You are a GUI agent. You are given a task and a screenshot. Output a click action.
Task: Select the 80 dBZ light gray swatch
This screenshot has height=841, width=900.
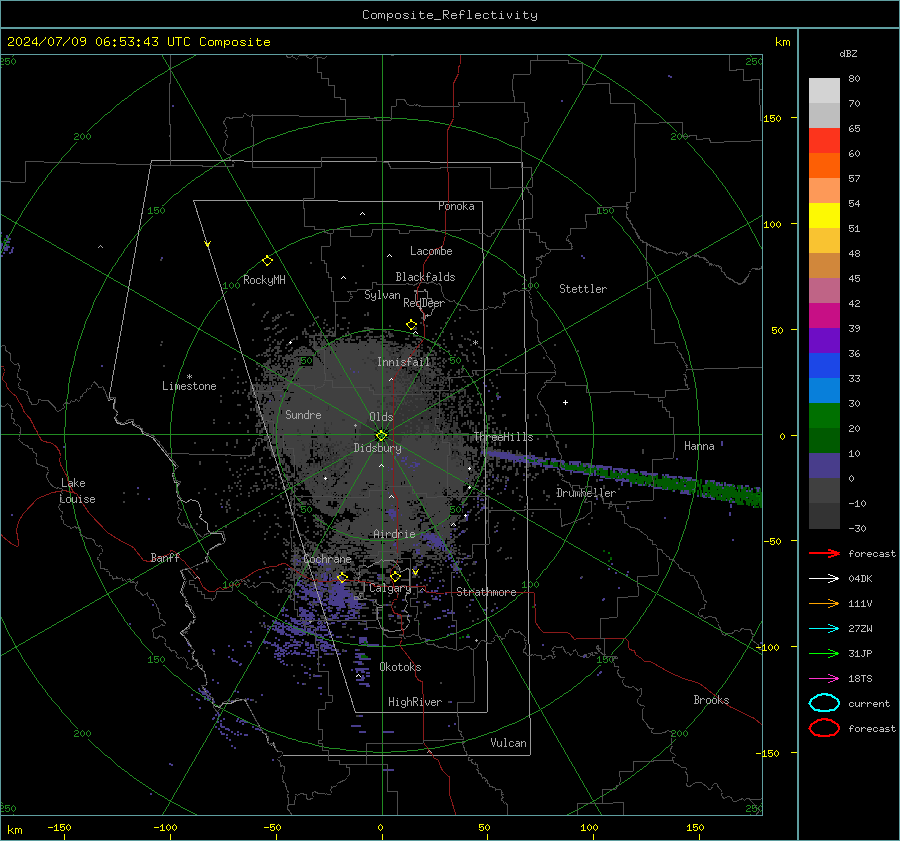coord(824,90)
